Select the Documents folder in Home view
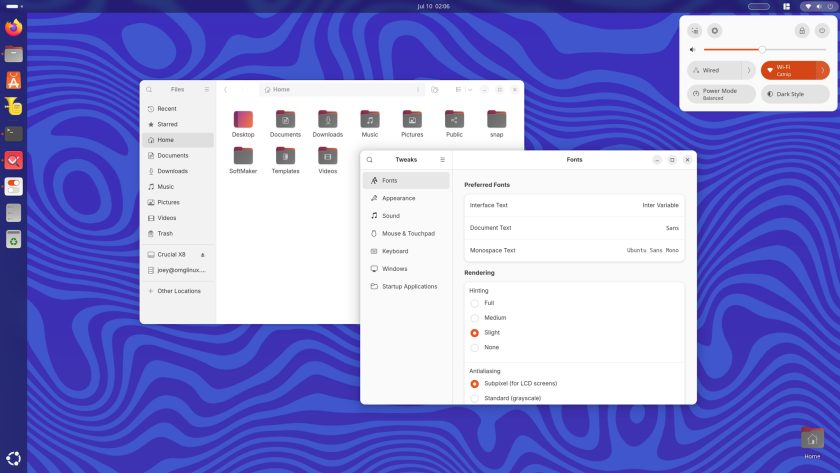This screenshot has height=473, width=840. pos(286,124)
